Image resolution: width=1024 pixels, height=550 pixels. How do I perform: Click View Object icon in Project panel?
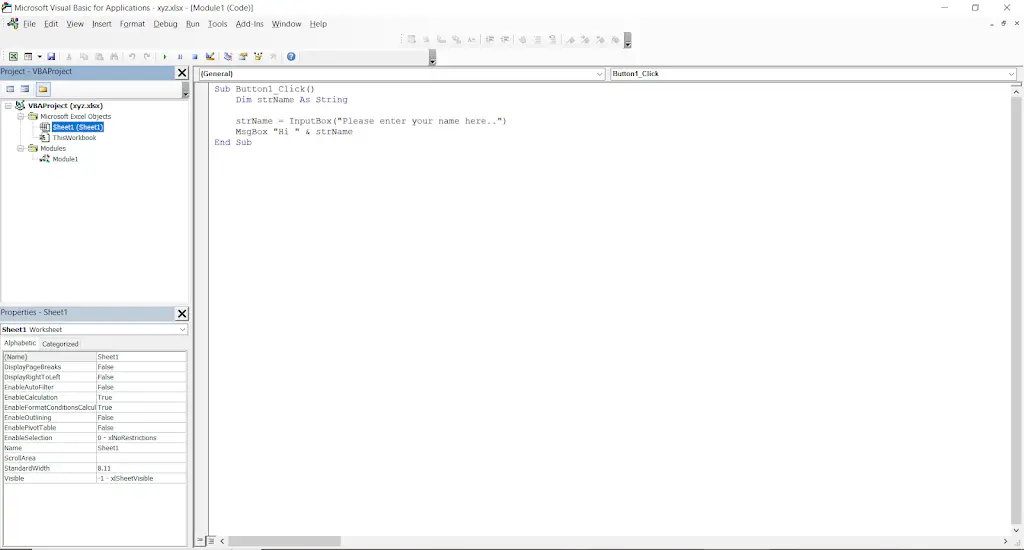(x=25, y=89)
